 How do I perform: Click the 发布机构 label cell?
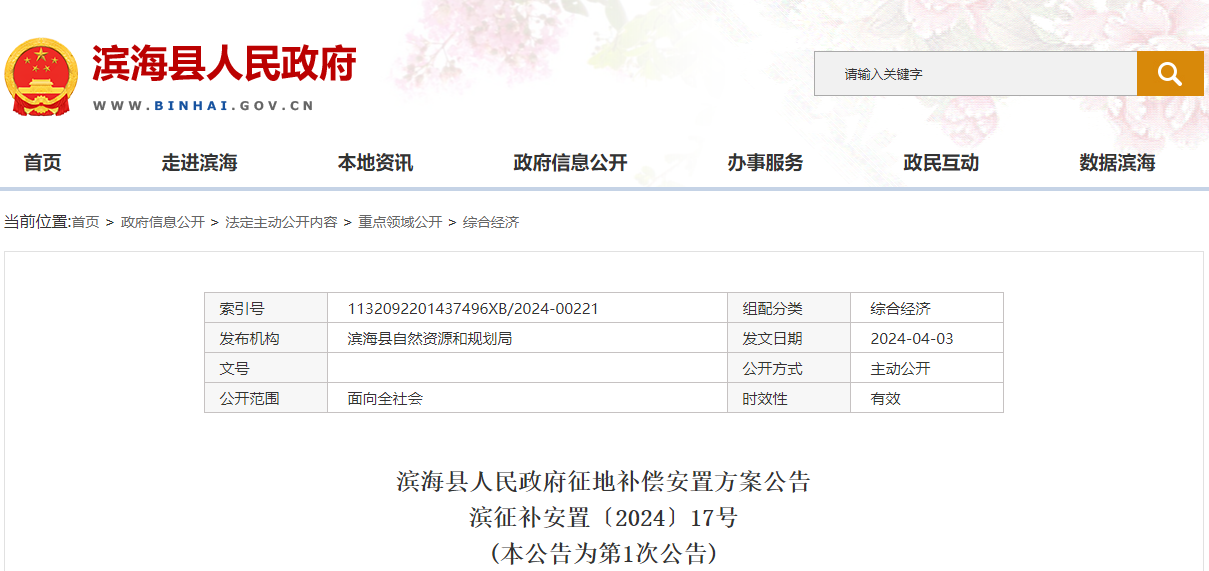pos(266,338)
